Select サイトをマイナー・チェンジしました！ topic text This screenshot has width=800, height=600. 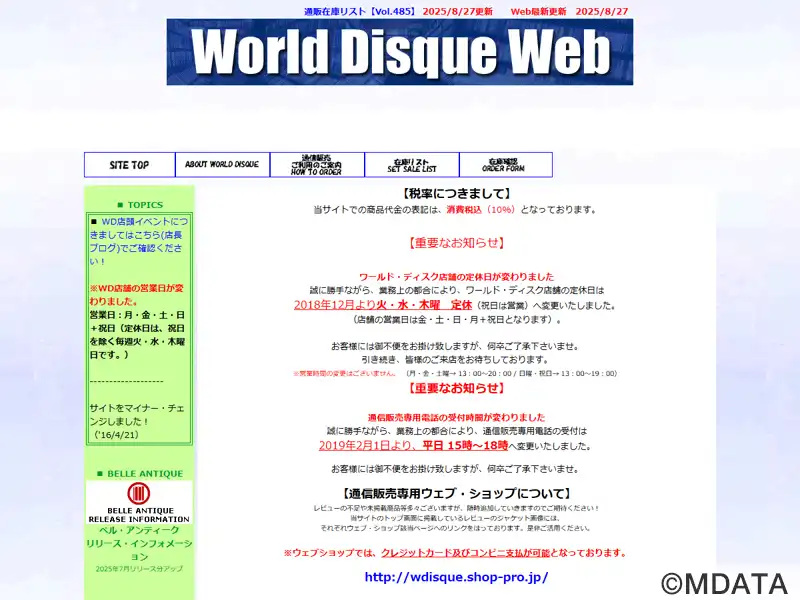tap(137, 415)
